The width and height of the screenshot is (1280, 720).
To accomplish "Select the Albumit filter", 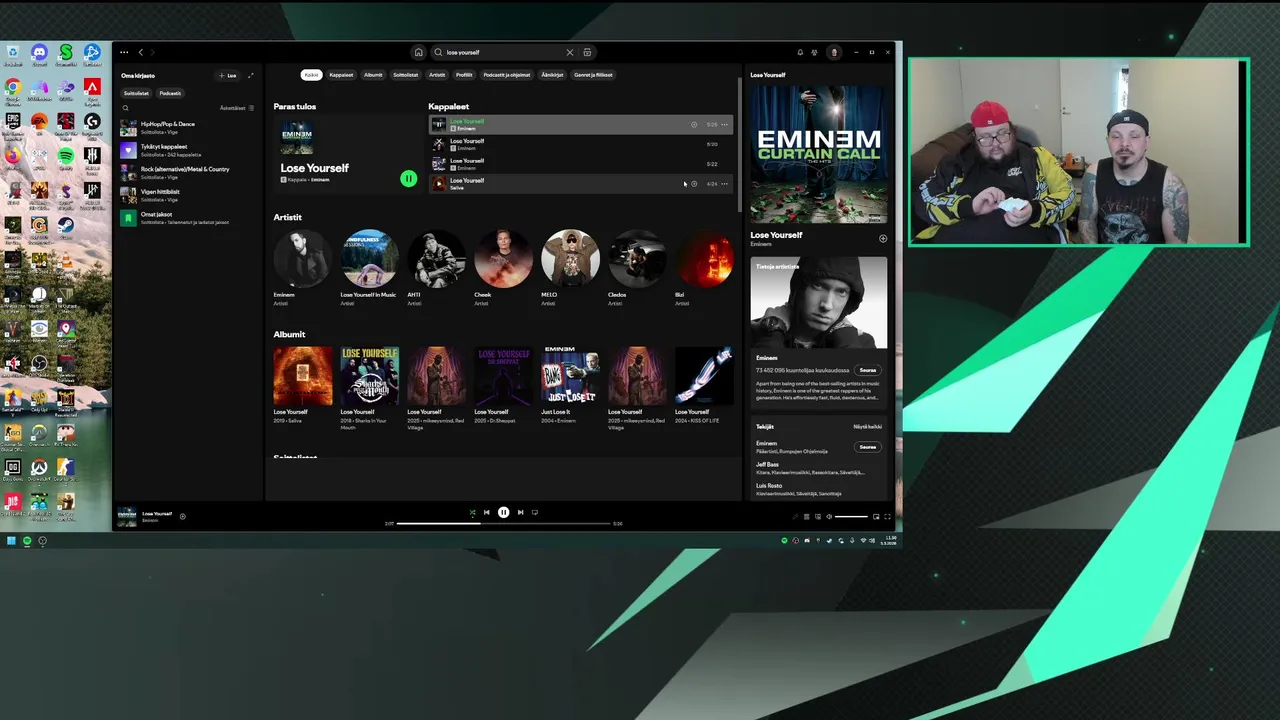I will pyautogui.click(x=373, y=75).
